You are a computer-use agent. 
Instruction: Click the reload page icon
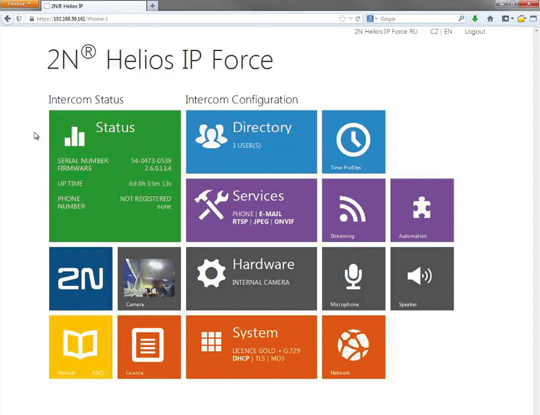(x=358, y=19)
